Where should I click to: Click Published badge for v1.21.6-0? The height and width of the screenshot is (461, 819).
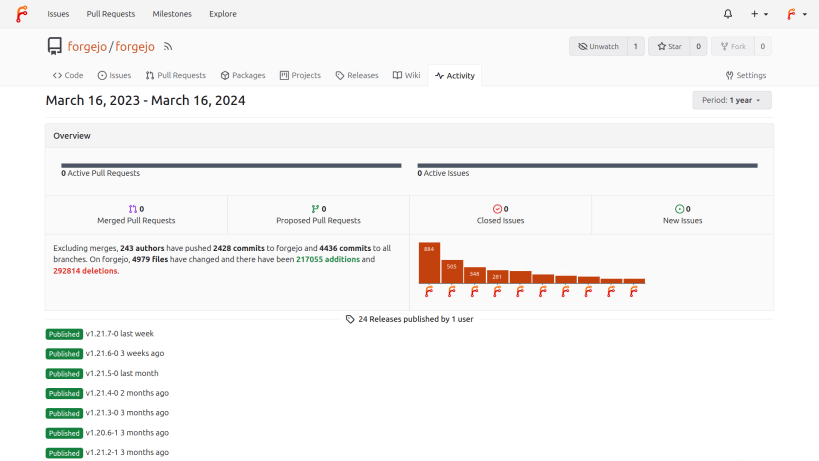[64, 354]
